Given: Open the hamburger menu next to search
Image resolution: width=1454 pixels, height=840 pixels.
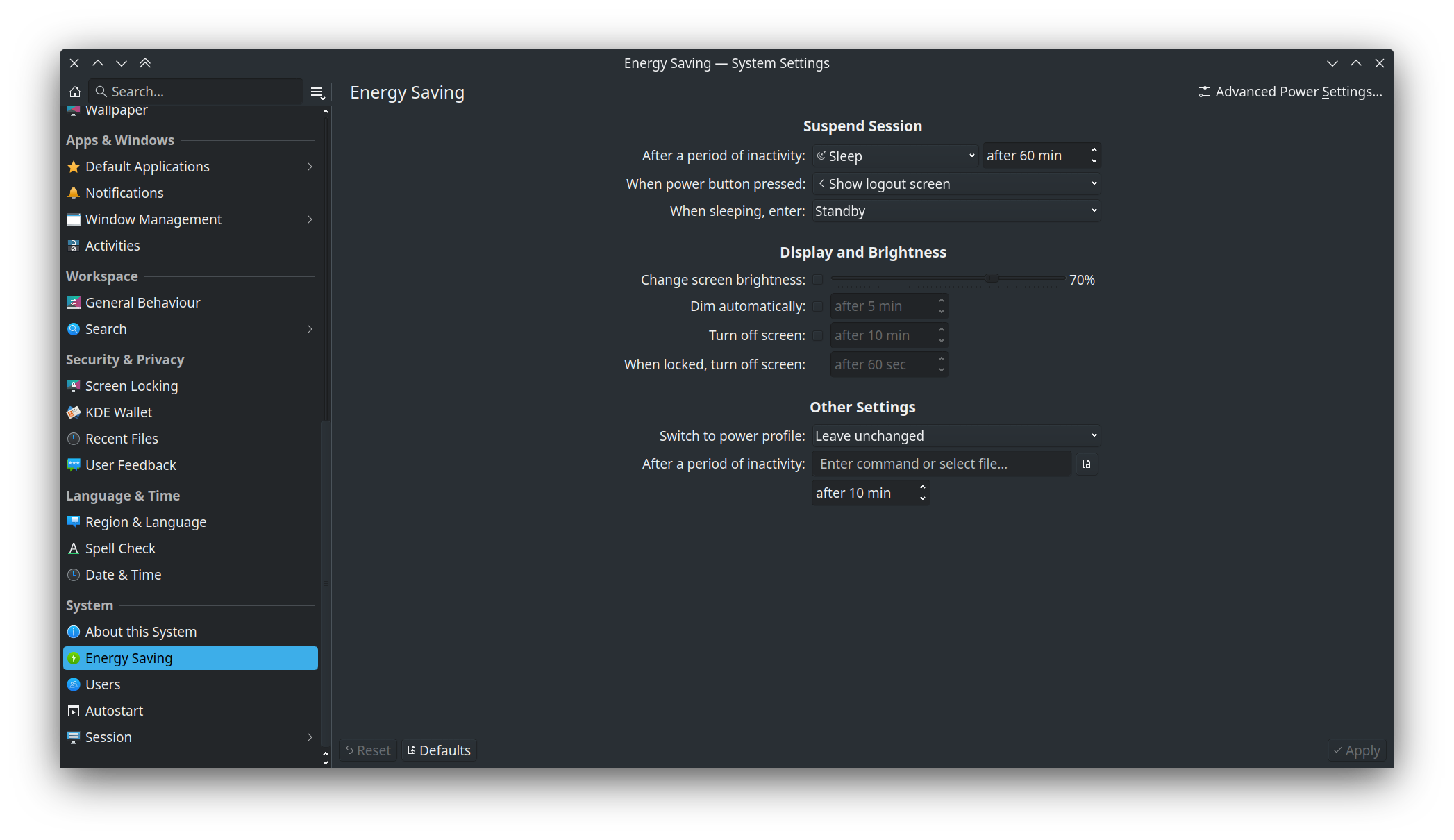Looking at the screenshot, I should [x=317, y=92].
